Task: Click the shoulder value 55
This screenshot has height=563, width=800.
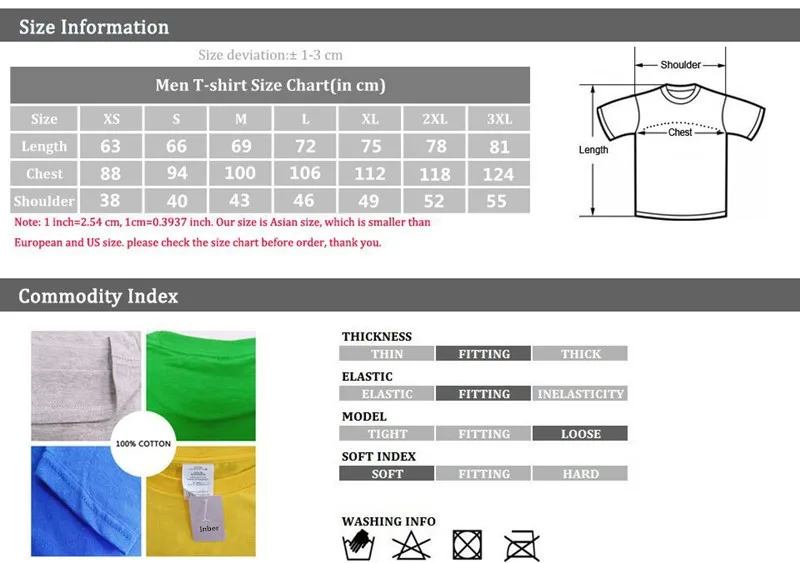Action: pos(499,201)
